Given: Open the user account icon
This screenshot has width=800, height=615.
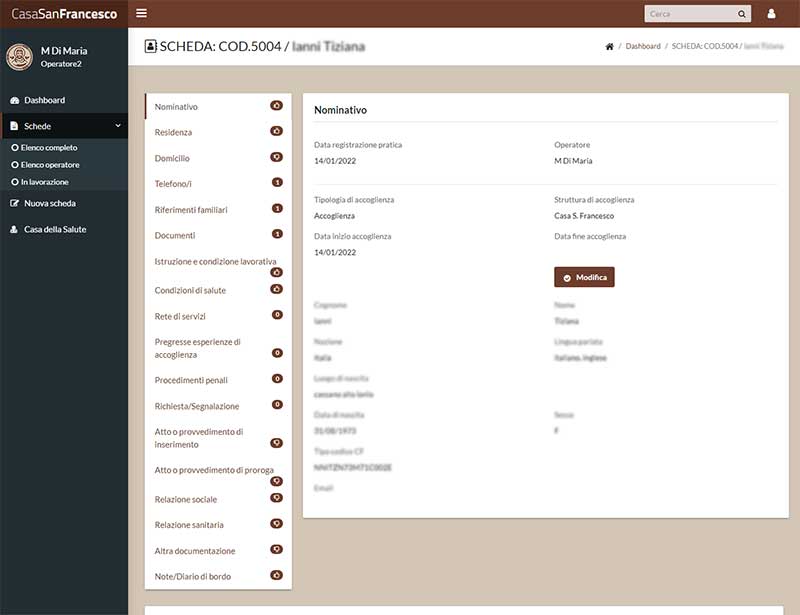Looking at the screenshot, I should pyautogui.click(x=771, y=14).
